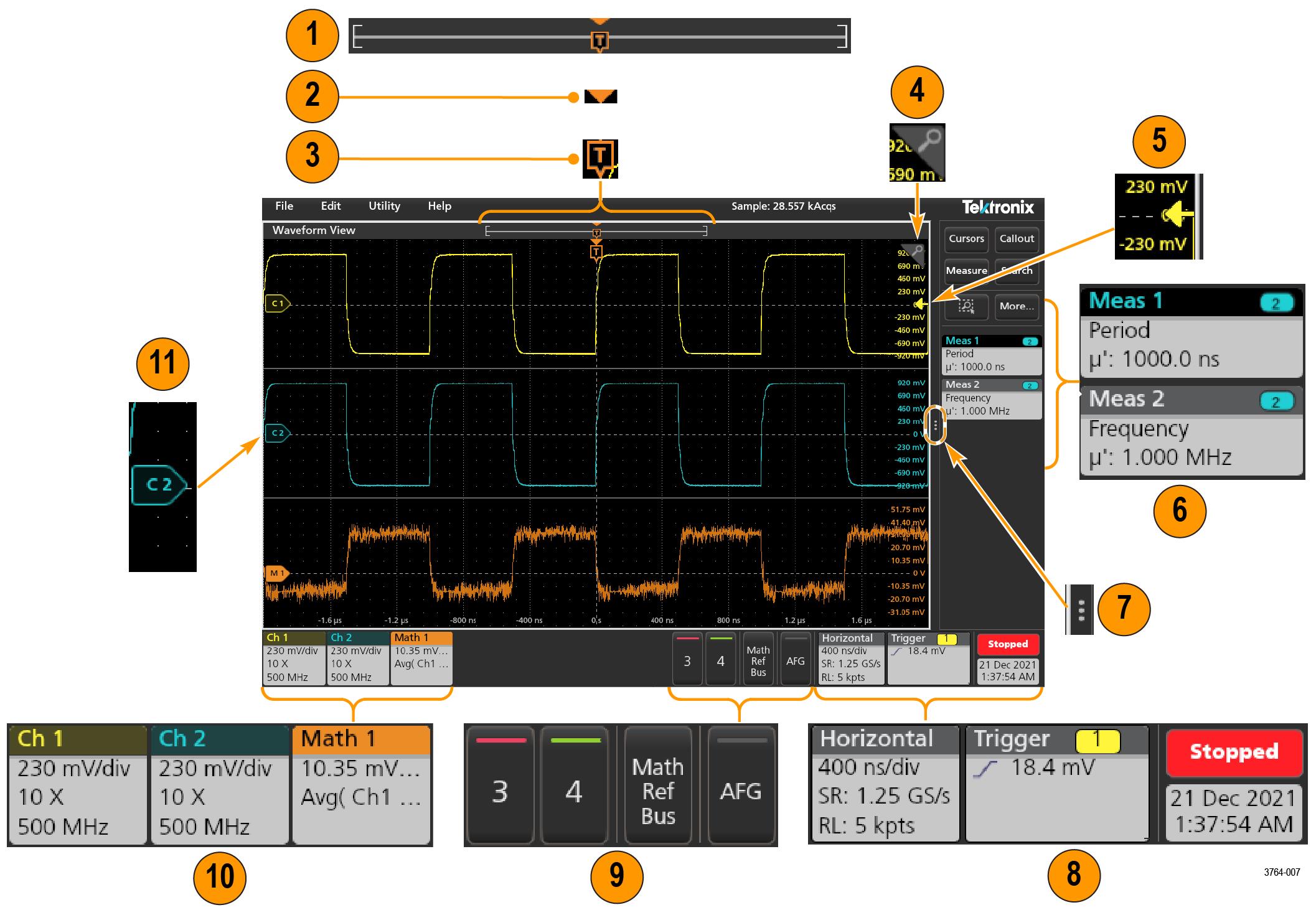The image size is (1316, 910).
Task: Open the Utility menu
Action: (384, 206)
